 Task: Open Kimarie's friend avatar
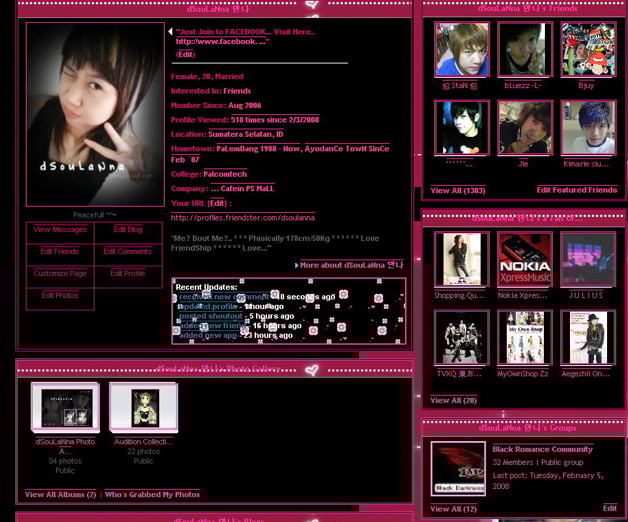tap(587, 127)
